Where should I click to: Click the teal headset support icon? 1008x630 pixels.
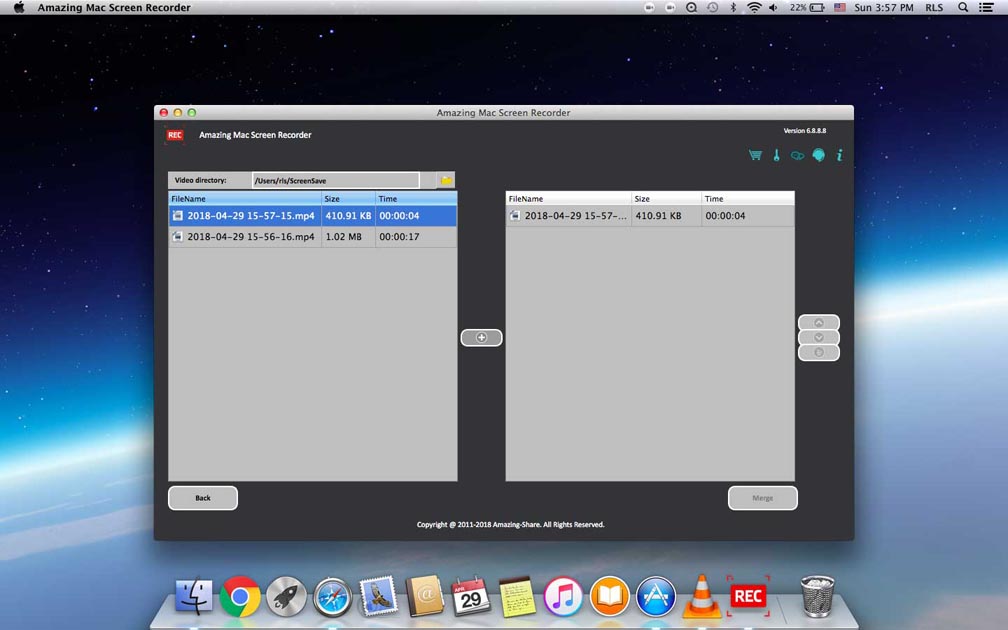818,155
